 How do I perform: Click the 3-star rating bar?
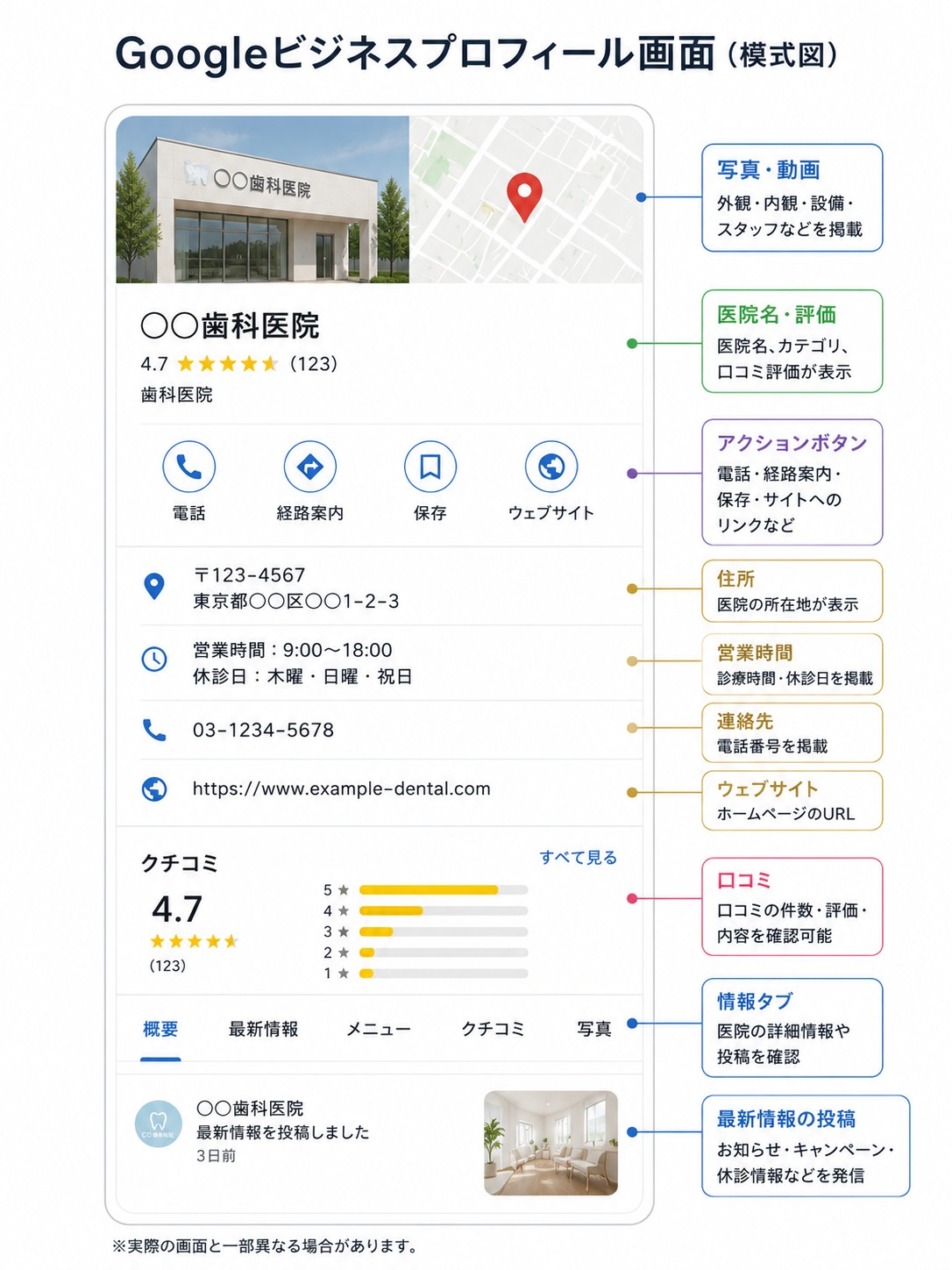(x=444, y=931)
